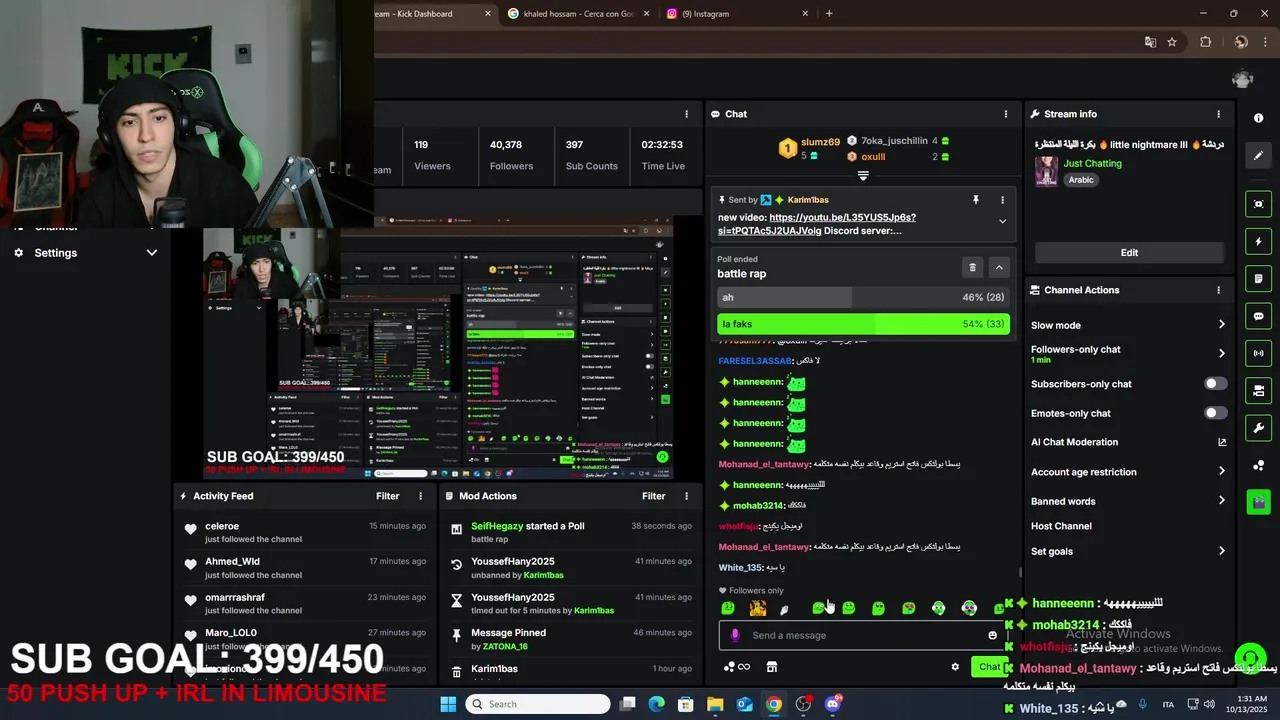
Task: Collapse the chat leaderboard arrow
Action: point(863,176)
